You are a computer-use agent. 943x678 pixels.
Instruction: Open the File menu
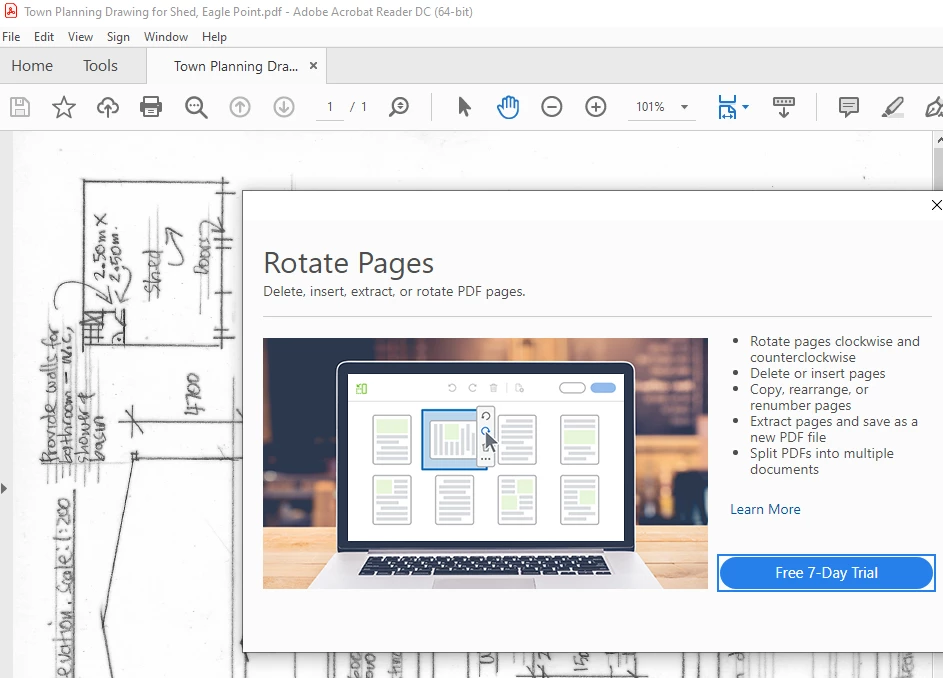(11, 37)
